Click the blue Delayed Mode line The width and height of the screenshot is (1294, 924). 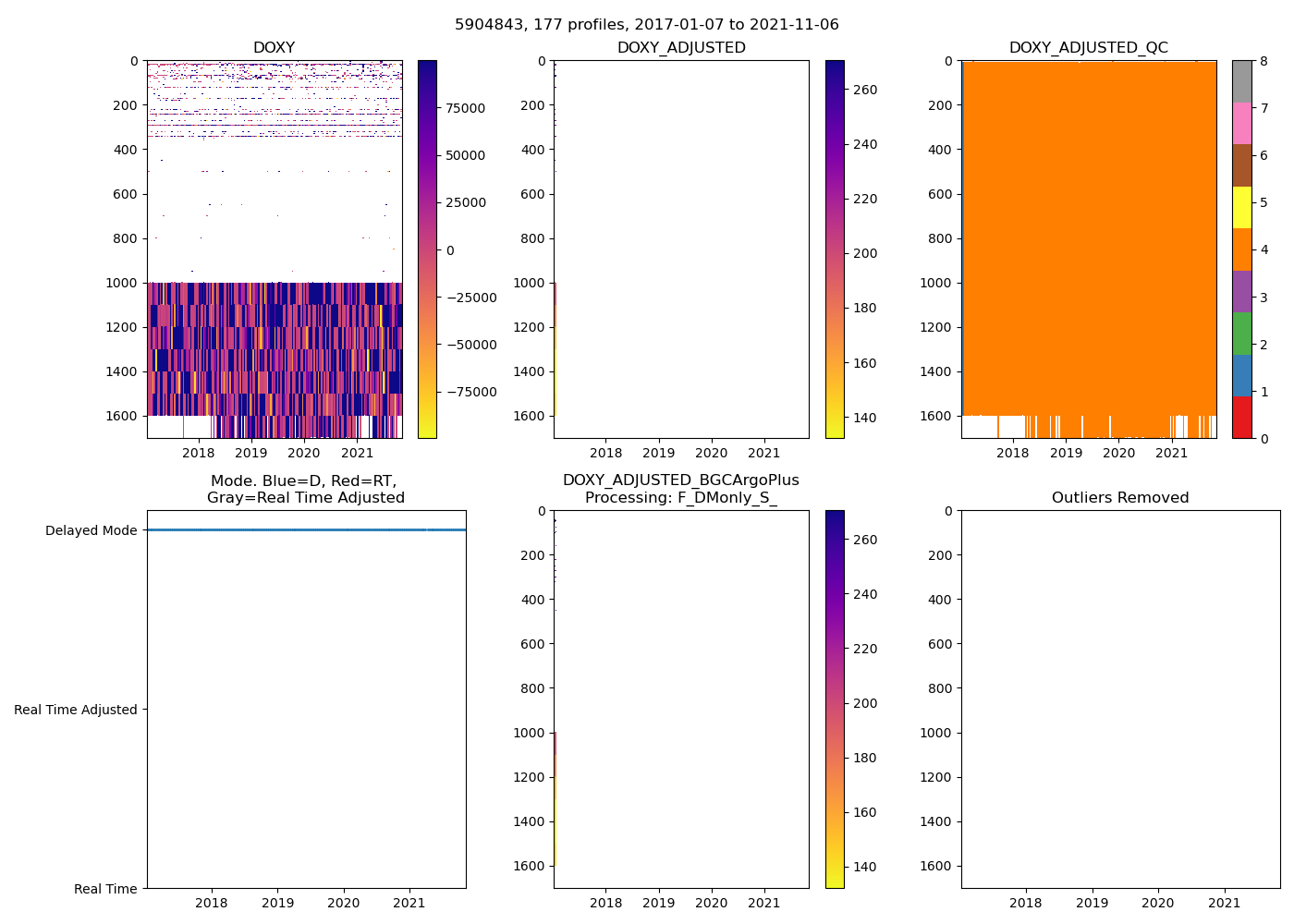click(306, 530)
